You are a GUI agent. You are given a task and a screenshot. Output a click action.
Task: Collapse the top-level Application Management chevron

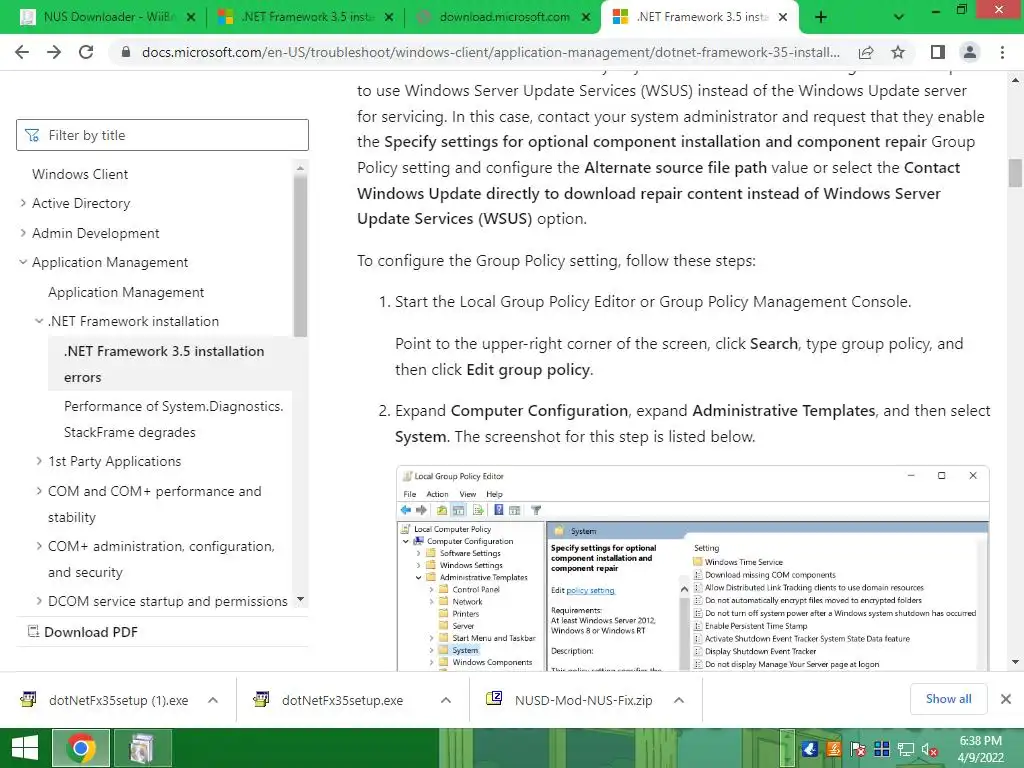[23, 262]
